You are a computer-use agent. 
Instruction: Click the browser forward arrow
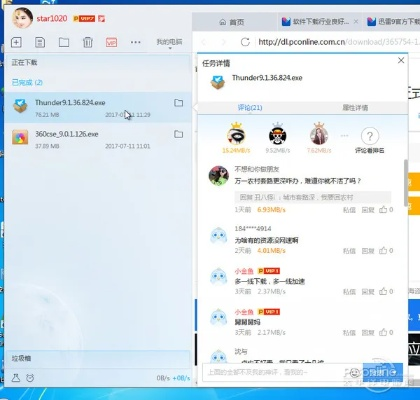tap(224, 42)
